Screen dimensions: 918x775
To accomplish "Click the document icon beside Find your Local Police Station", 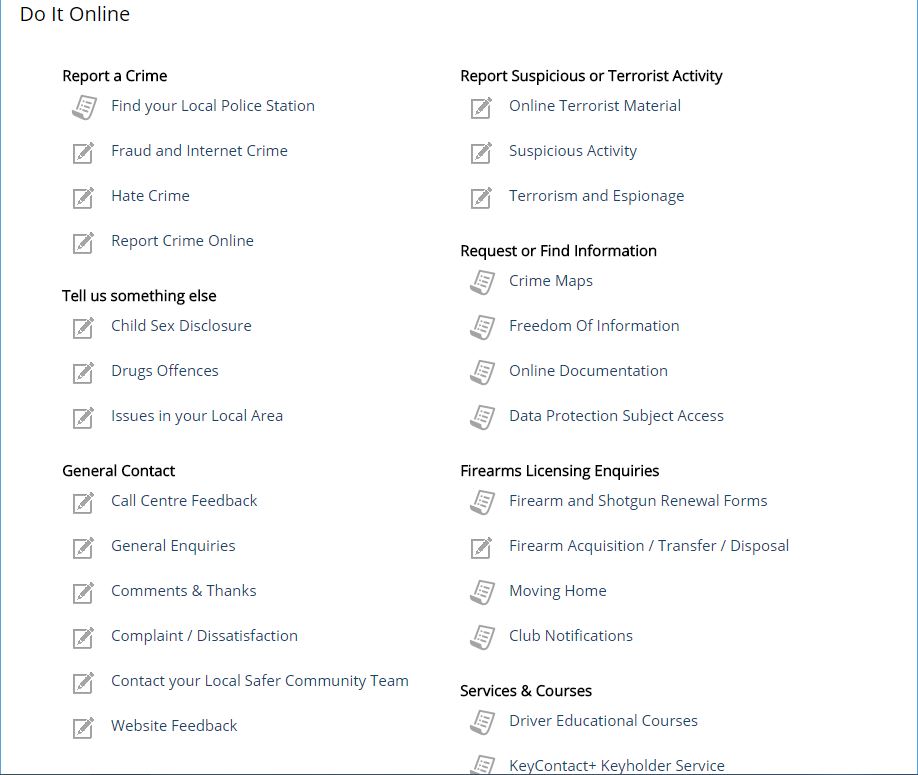I will [x=84, y=108].
